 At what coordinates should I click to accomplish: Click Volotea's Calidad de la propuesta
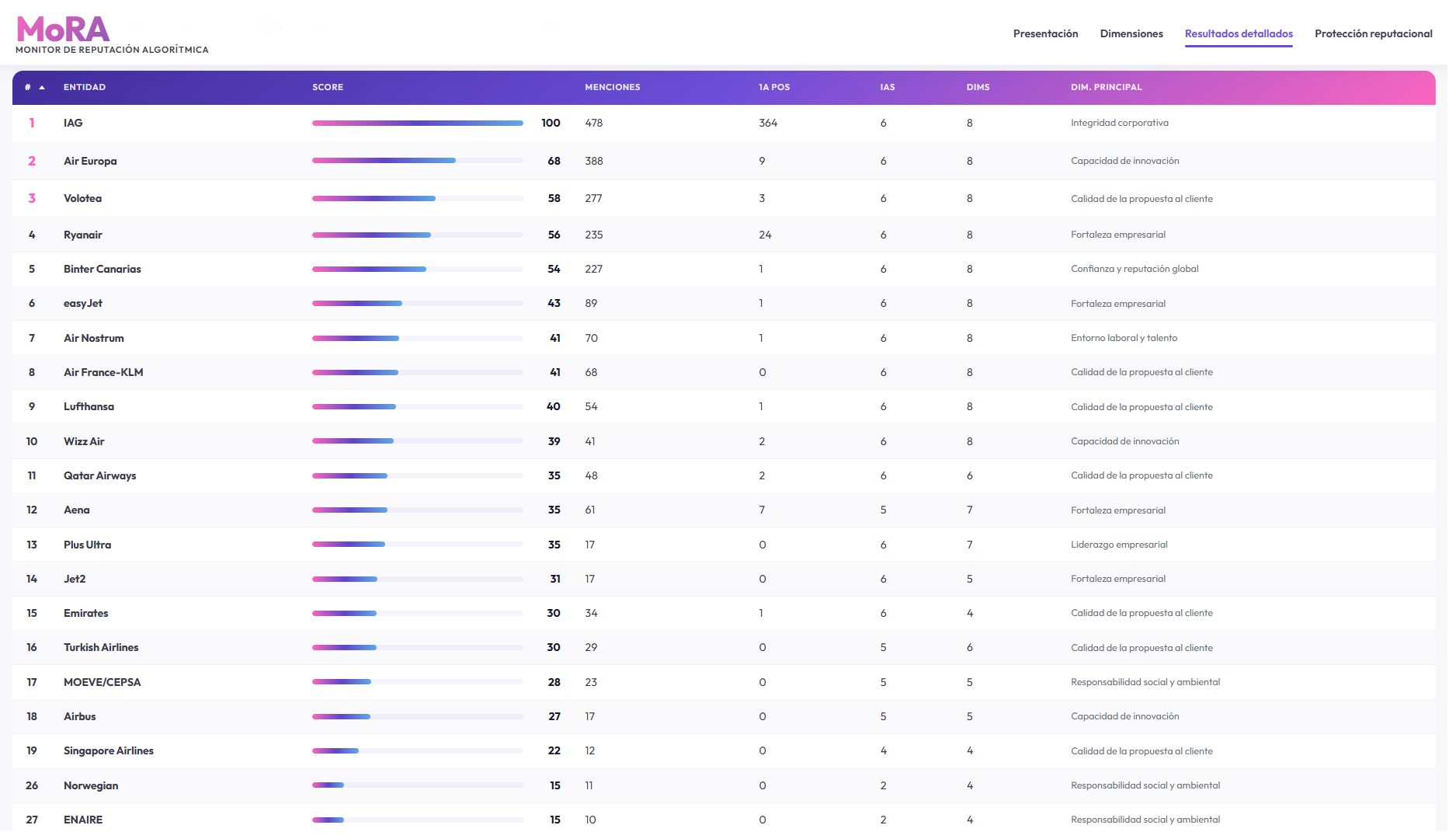[1142, 199]
